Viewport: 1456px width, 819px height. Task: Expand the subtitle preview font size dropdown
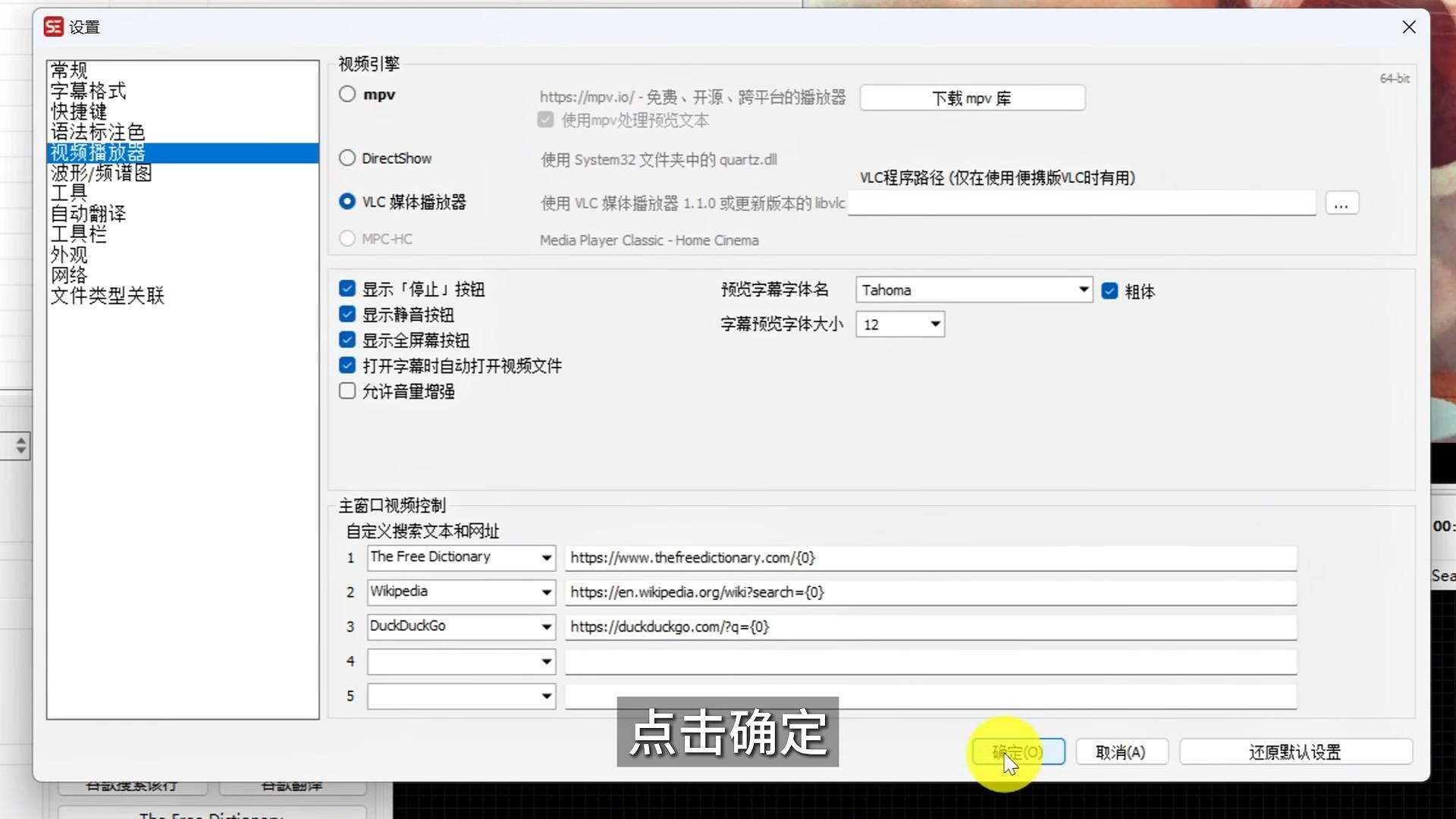click(x=935, y=325)
